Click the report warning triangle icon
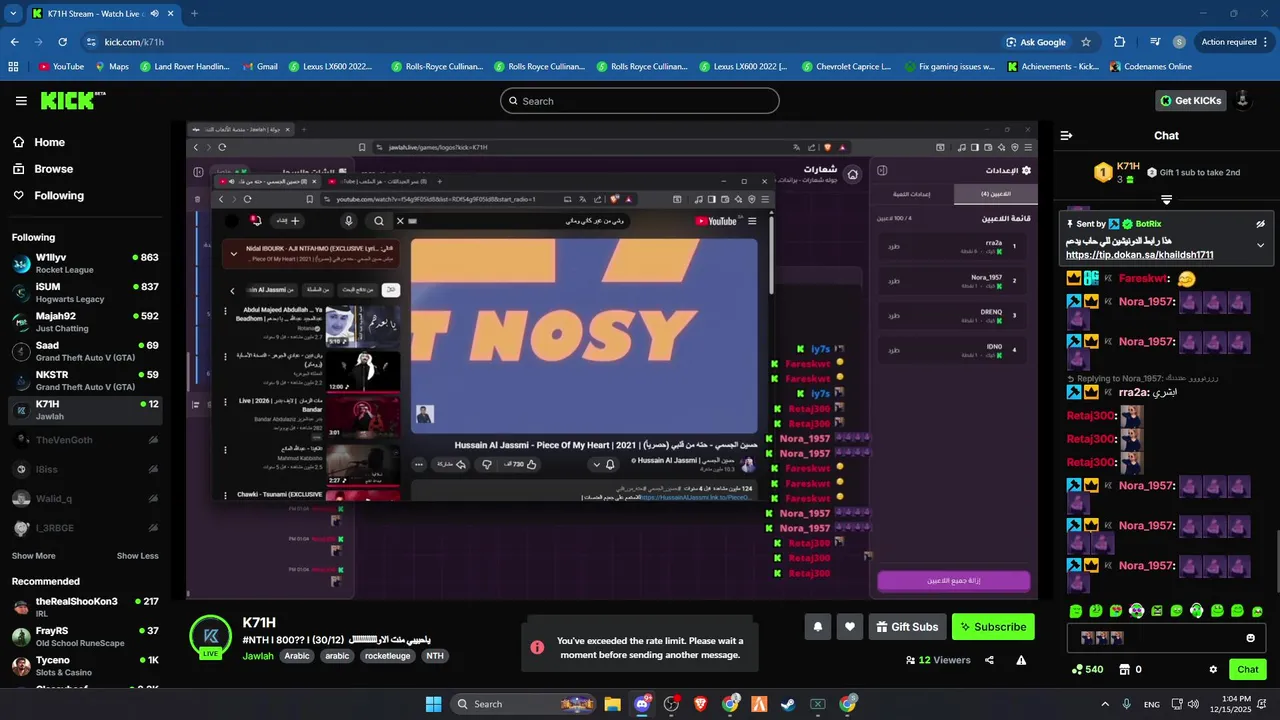The width and height of the screenshot is (1280, 720). click(x=1021, y=660)
